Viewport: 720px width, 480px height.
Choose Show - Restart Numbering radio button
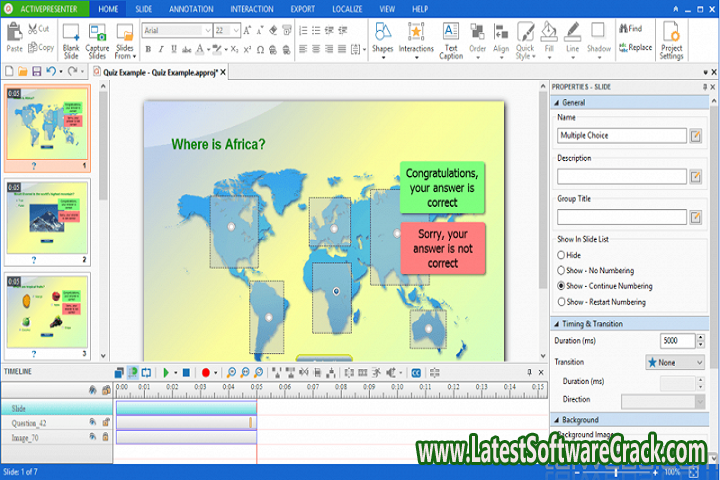tap(562, 301)
